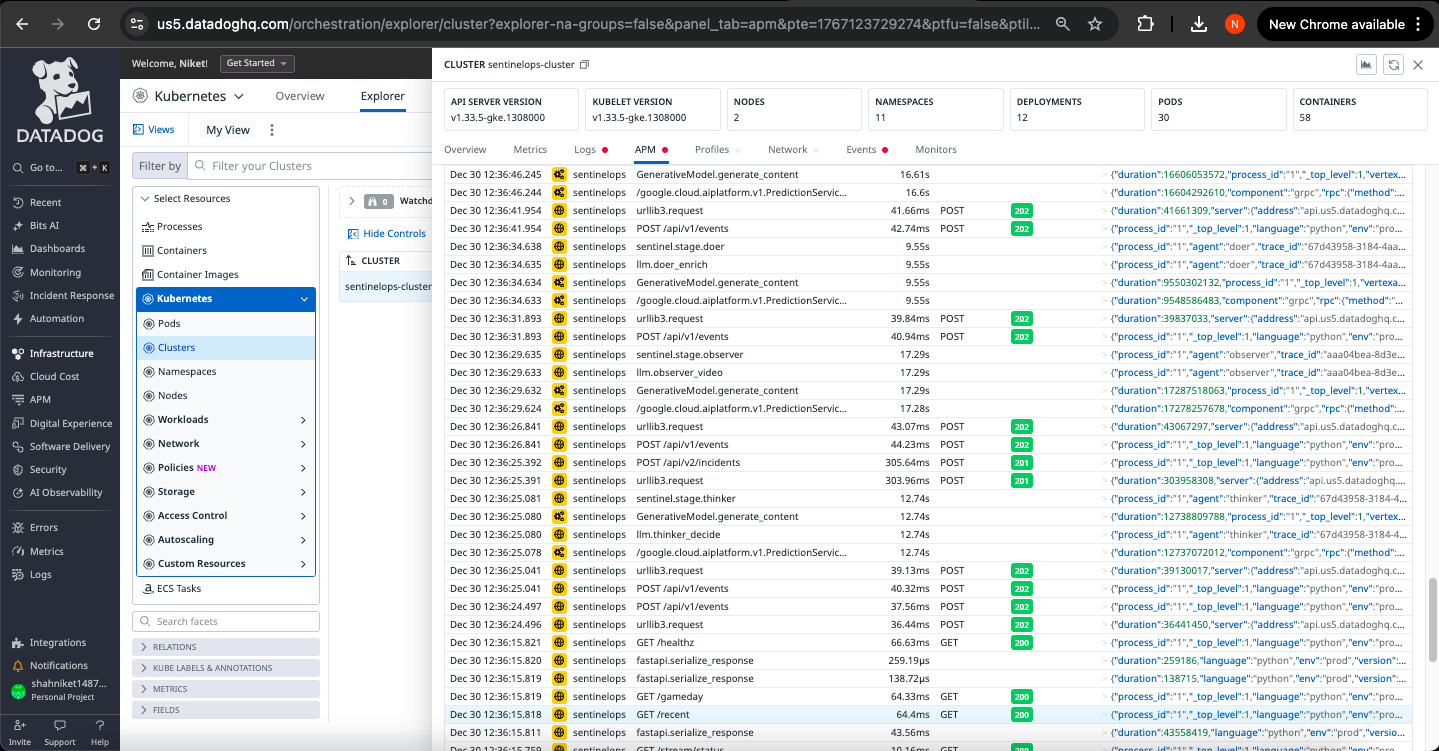Click Hide Controls link
Image resolution: width=1439 pixels, height=751 pixels.
tap(387, 233)
